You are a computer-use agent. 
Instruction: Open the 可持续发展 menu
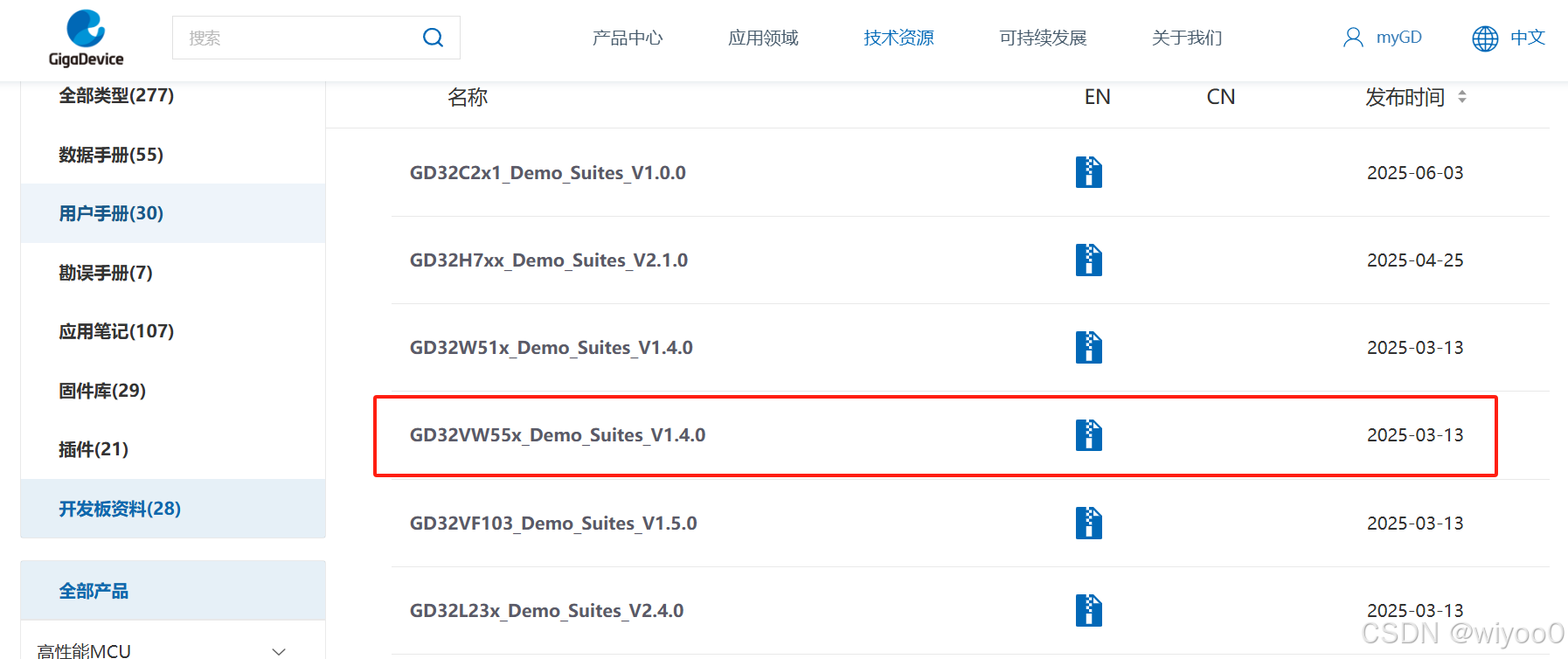point(1043,38)
